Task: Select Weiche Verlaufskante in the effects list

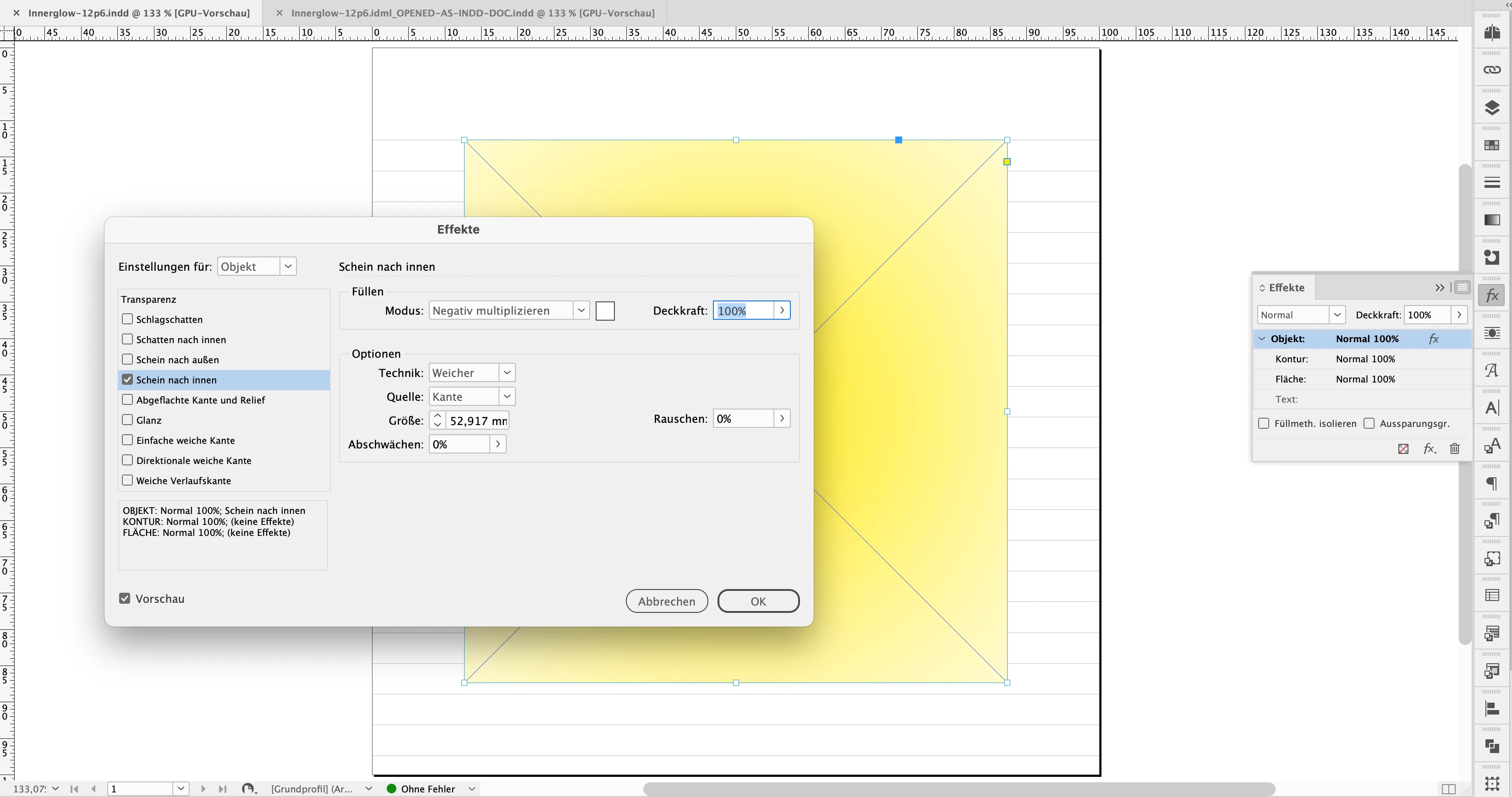Action: (183, 480)
